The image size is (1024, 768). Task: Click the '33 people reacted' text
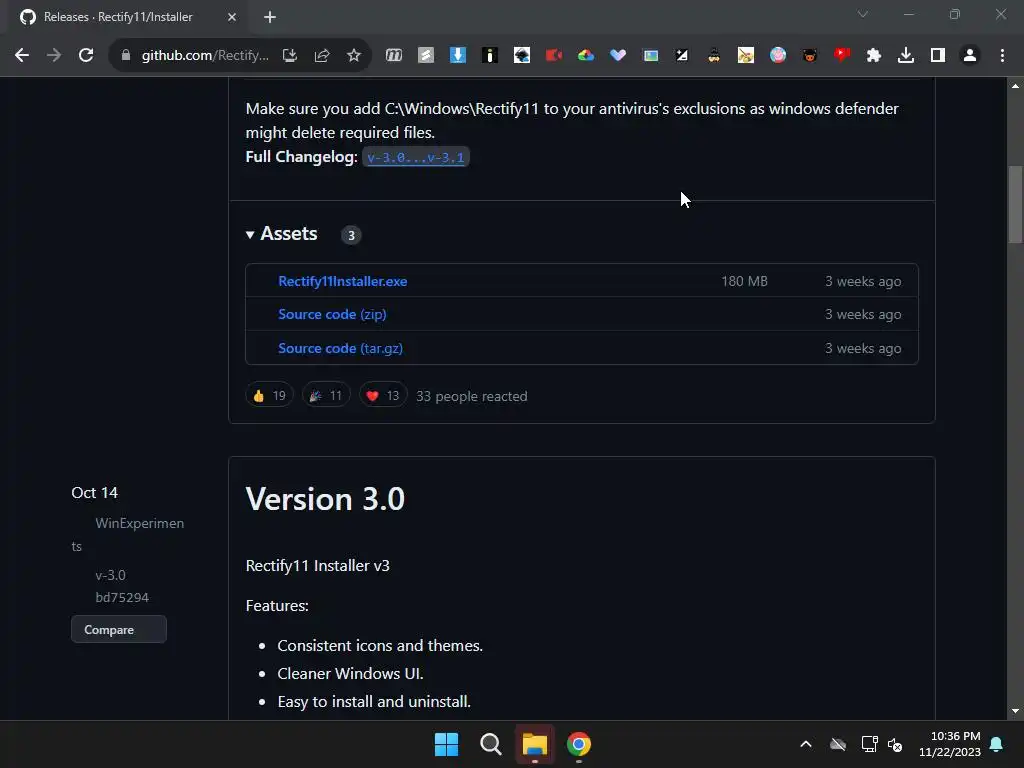(x=472, y=396)
